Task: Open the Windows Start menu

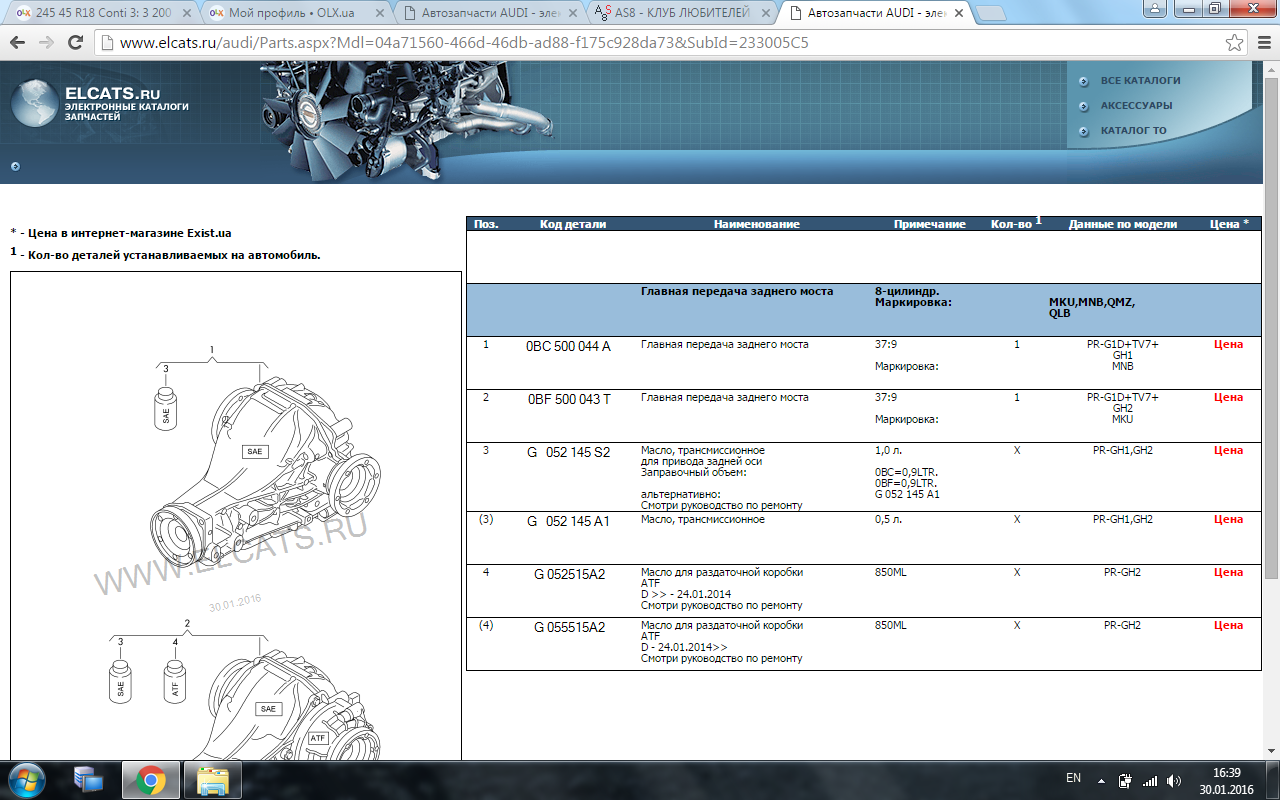Action: click(26, 779)
